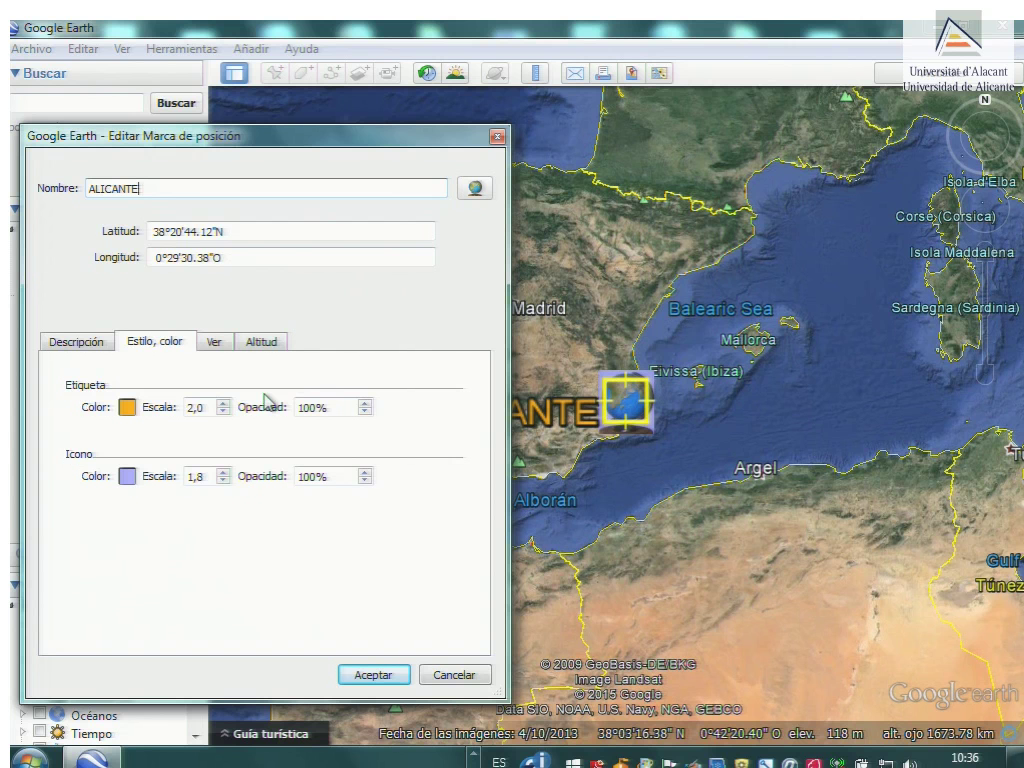Show hidden tray icons arrow
Screen dimensions: 1024x768
[x=474, y=756]
